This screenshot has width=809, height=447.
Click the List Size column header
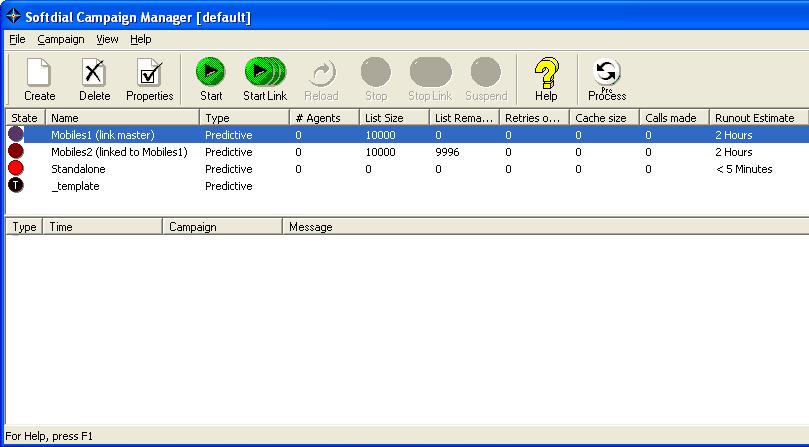coord(395,118)
